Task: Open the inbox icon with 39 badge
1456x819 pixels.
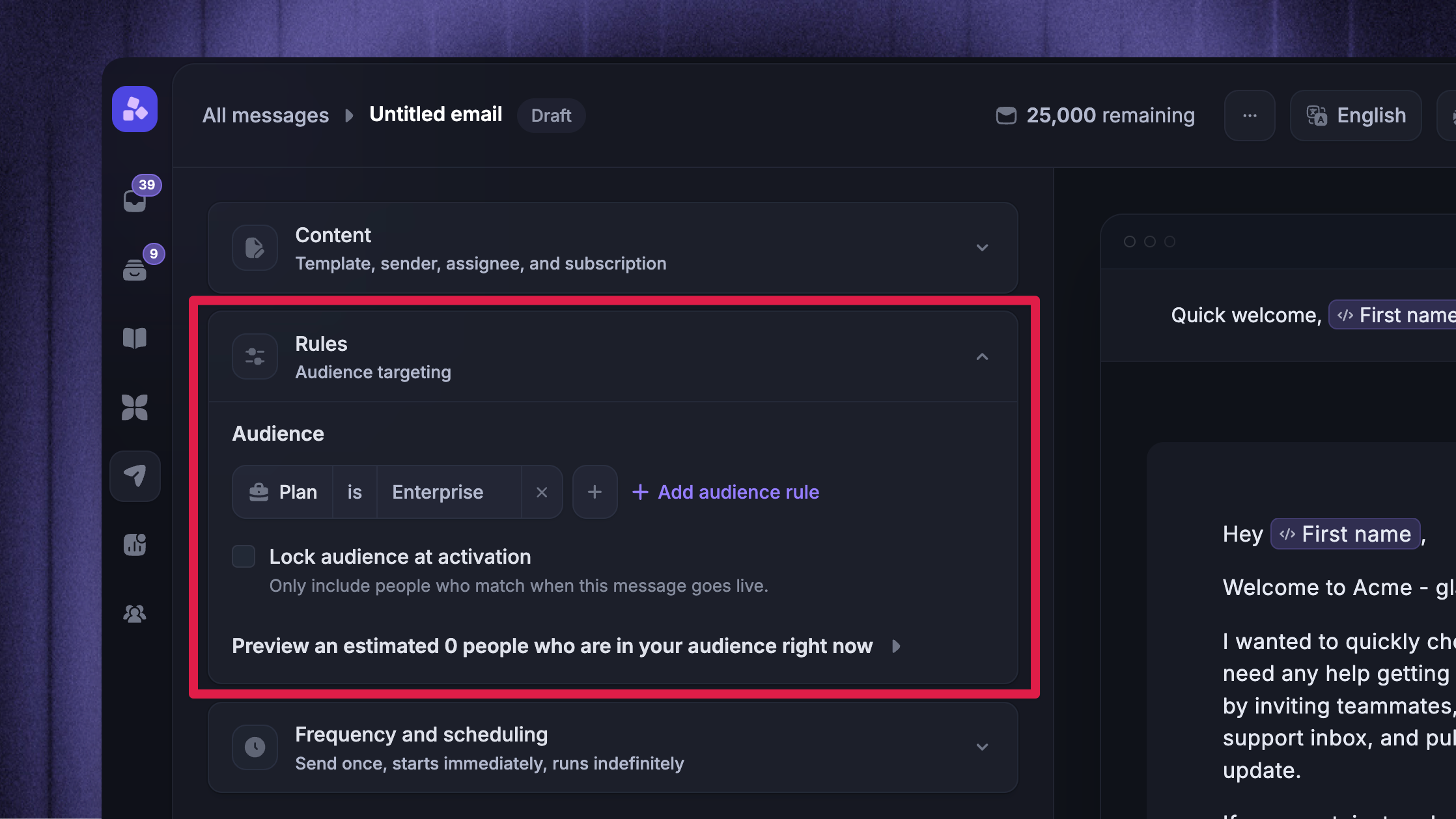Action: 135,199
